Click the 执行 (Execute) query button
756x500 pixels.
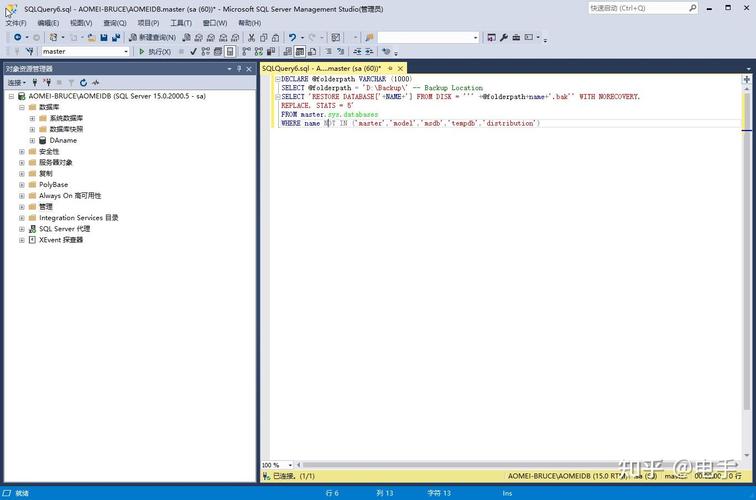[x=154, y=52]
